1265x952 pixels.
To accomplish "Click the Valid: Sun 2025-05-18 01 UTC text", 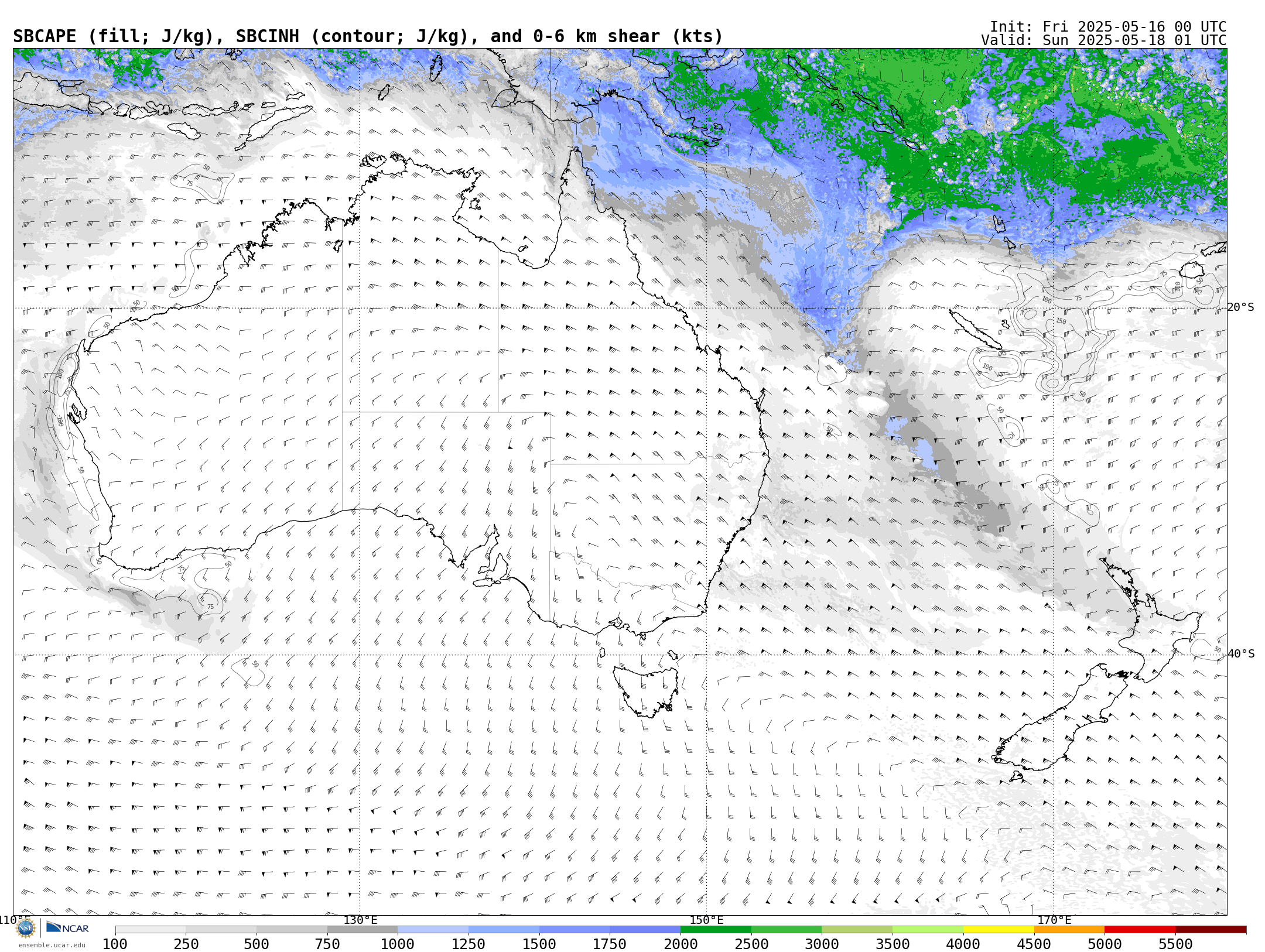I will click(1104, 40).
